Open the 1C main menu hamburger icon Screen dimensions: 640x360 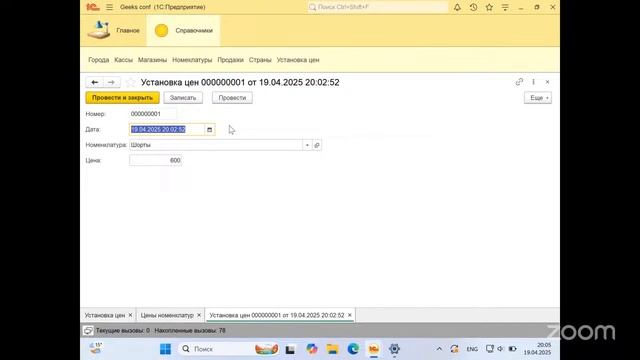pyautogui.click(x=109, y=7)
